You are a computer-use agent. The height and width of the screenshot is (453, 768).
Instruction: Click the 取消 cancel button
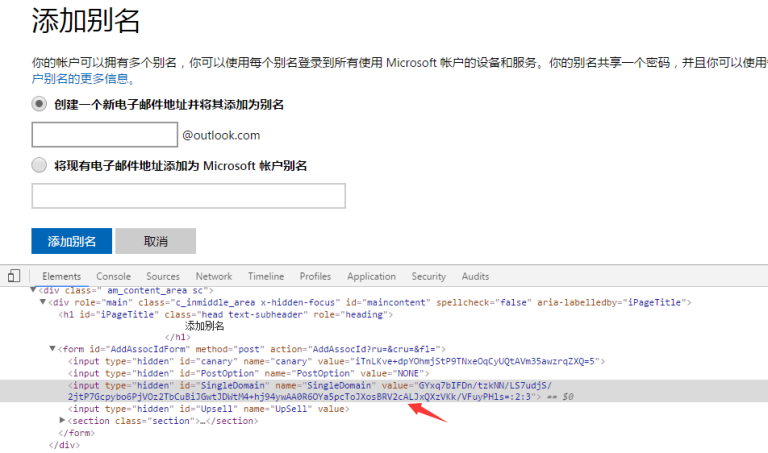(x=155, y=241)
